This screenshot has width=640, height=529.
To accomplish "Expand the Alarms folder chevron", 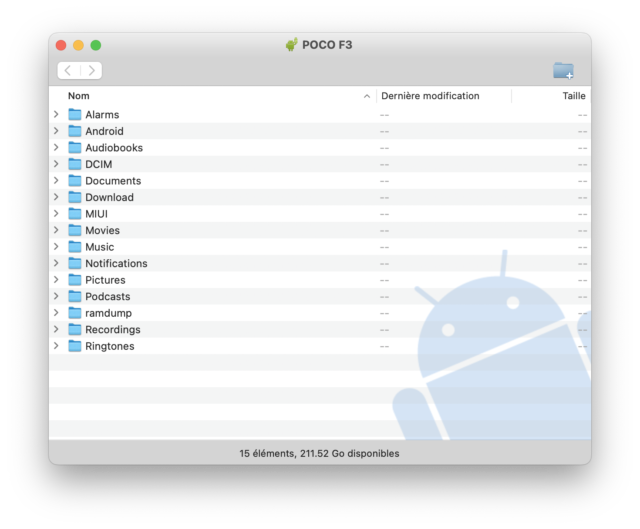I will pos(56,114).
